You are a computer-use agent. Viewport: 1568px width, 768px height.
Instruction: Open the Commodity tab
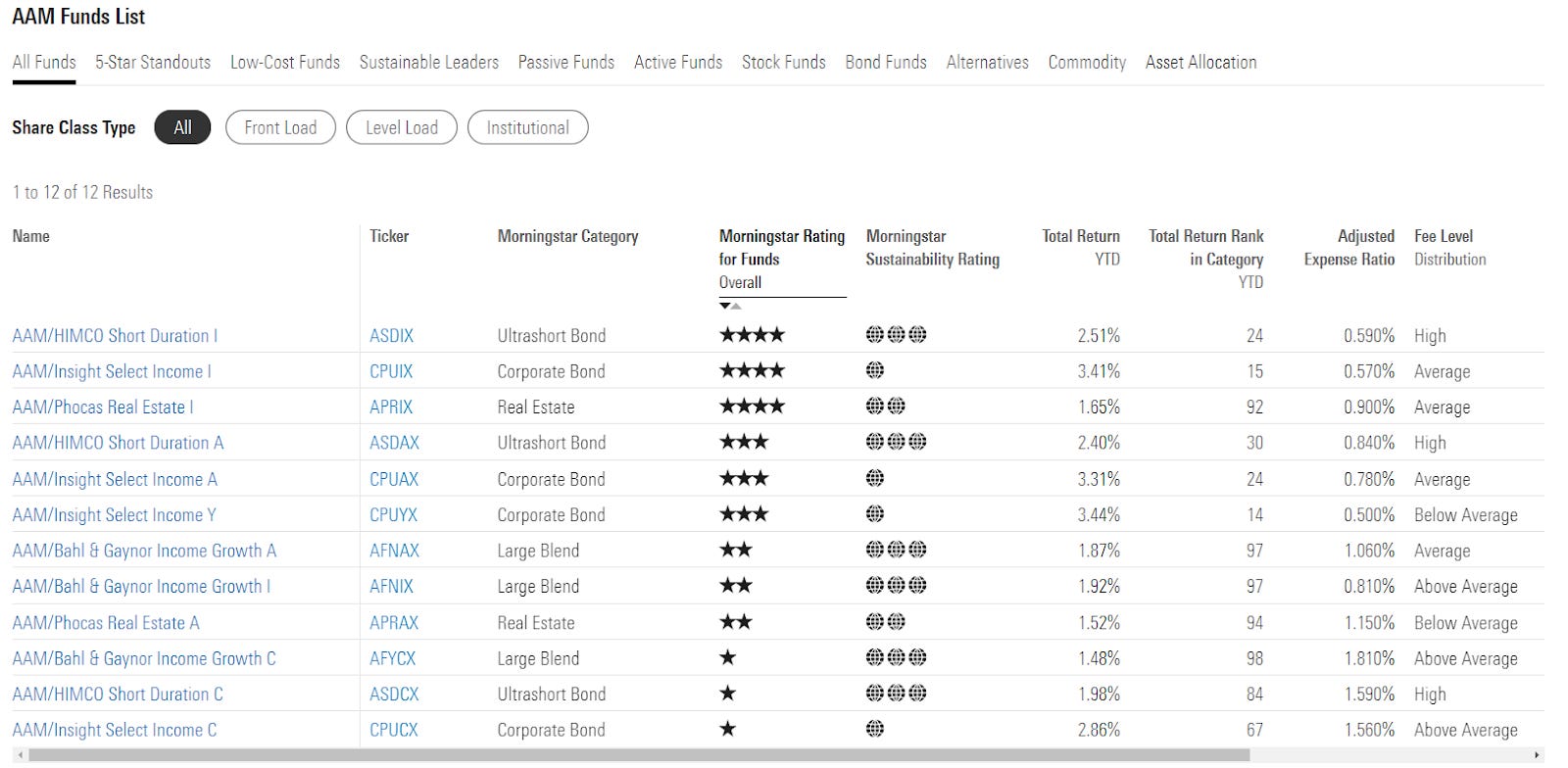(1087, 62)
